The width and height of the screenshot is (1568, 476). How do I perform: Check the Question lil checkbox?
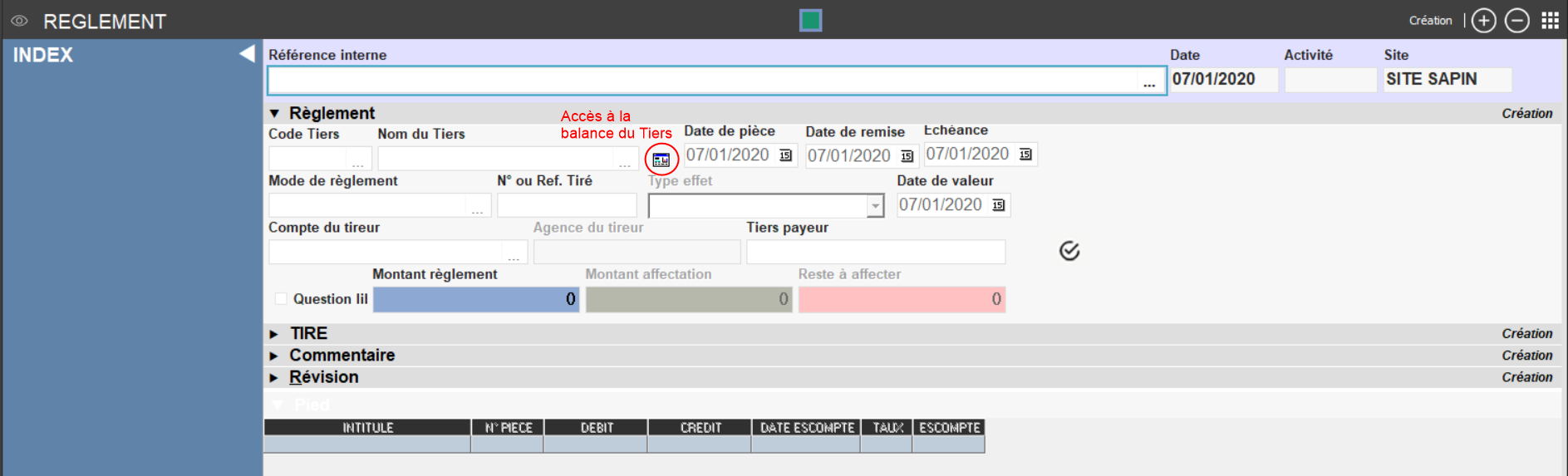coord(281,299)
